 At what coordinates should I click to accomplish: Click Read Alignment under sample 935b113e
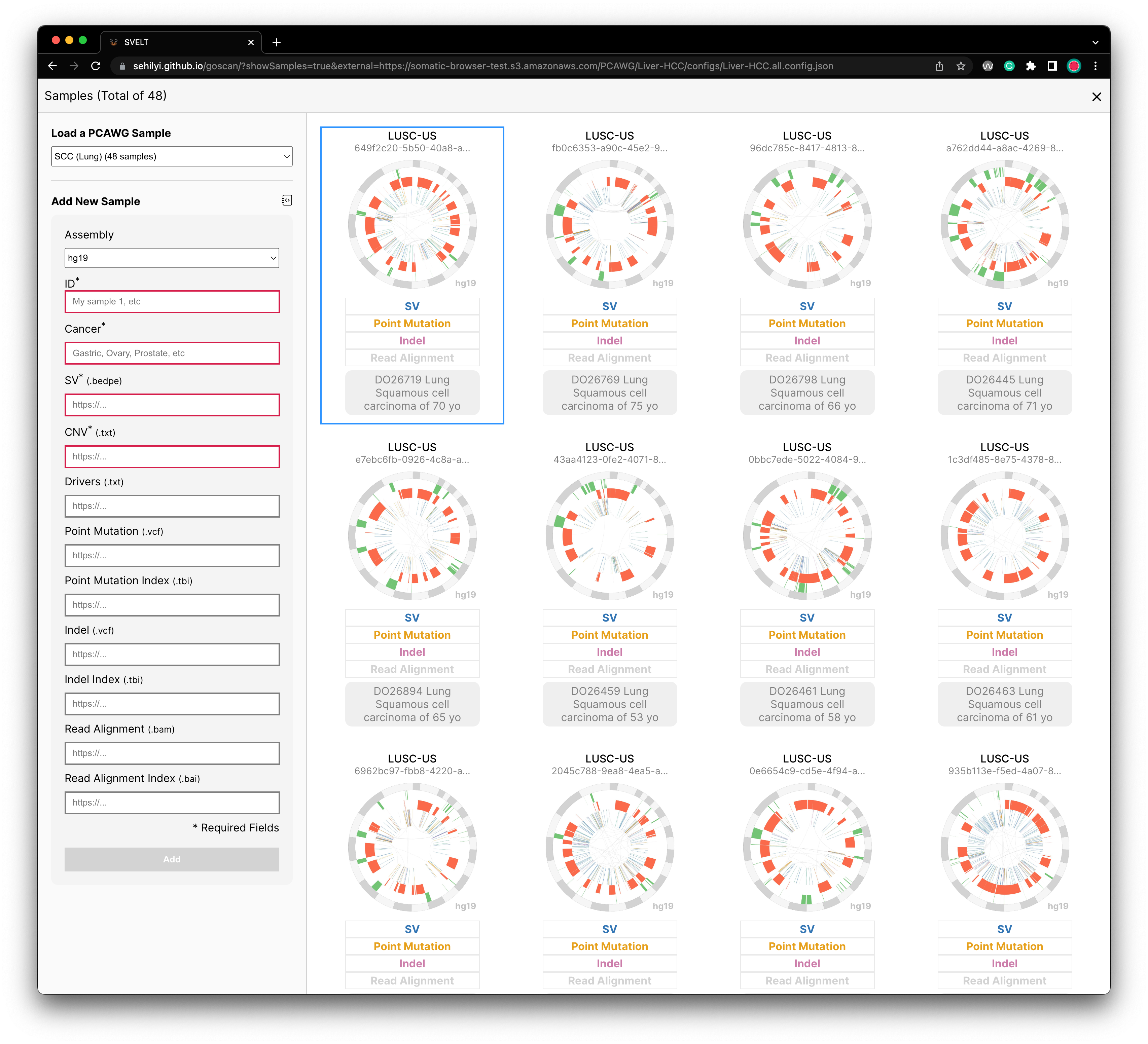coord(1005,981)
